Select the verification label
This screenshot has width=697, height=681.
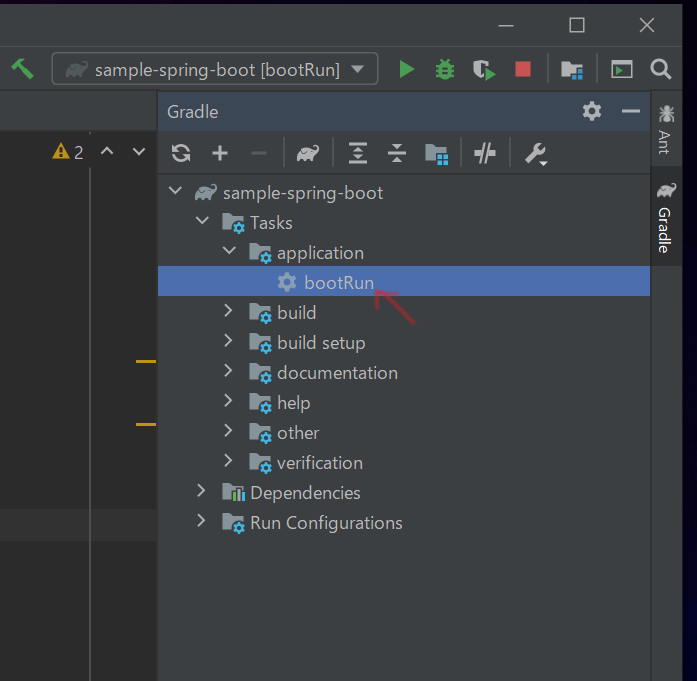tap(320, 463)
